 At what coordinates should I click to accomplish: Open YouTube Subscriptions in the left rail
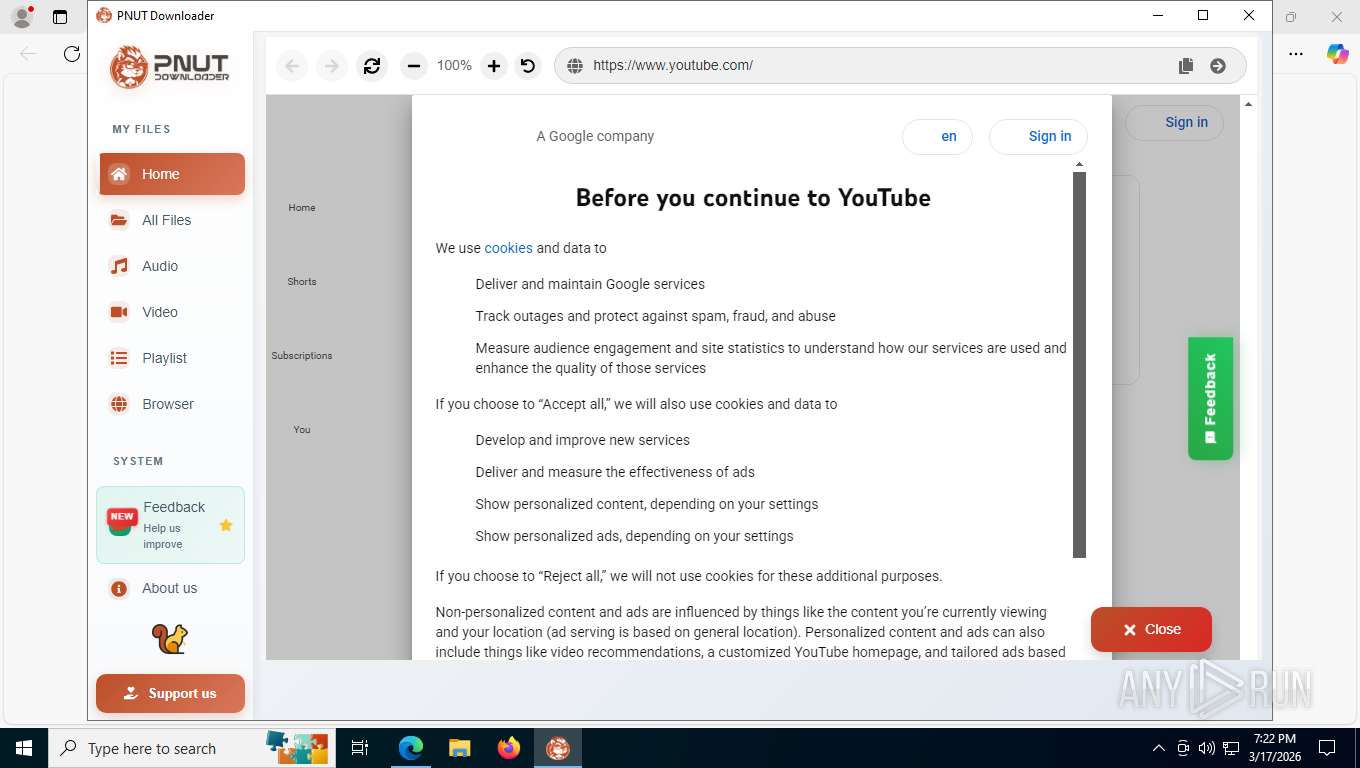(x=302, y=355)
